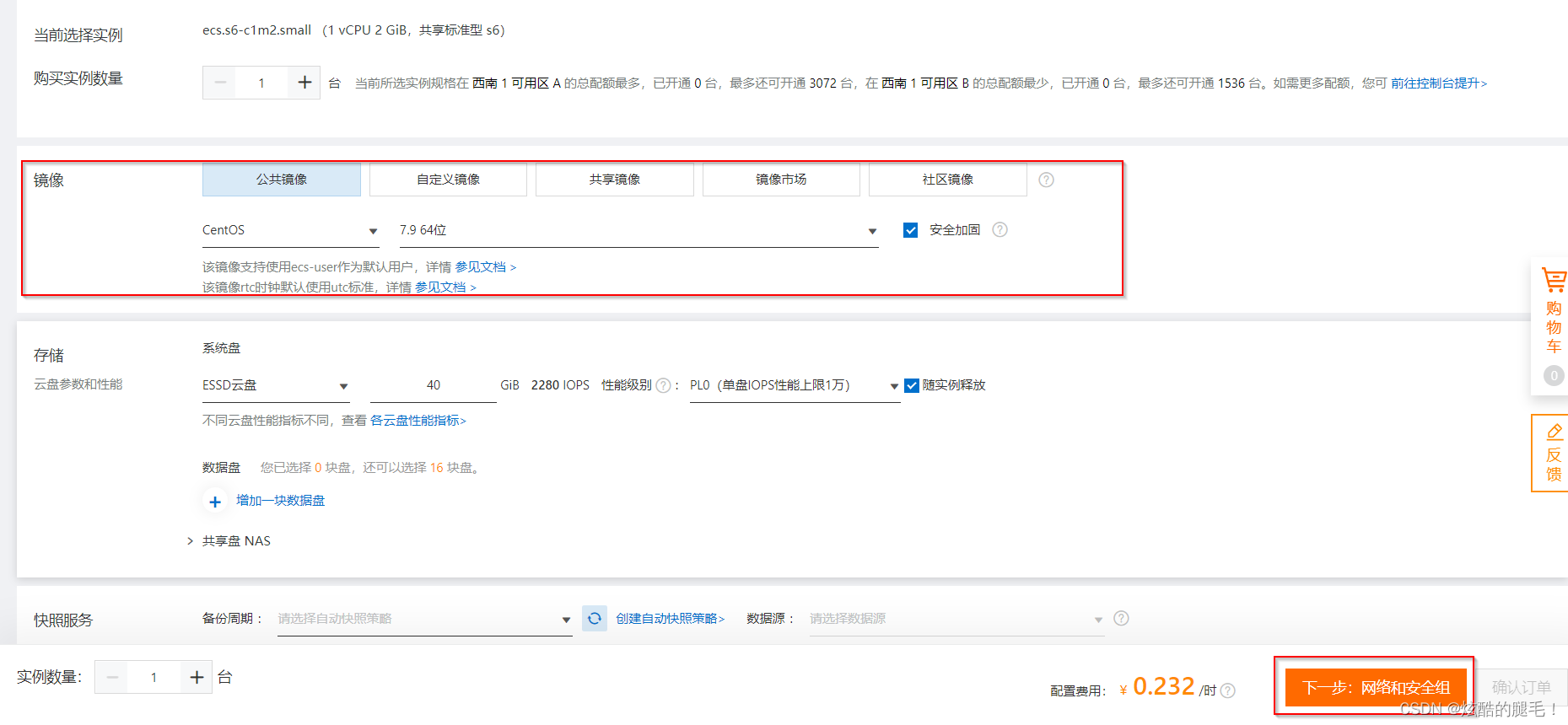The image size is (1568, 725).
Task: Expand the 共享盘 NAS section
Action: click(229, 541)
